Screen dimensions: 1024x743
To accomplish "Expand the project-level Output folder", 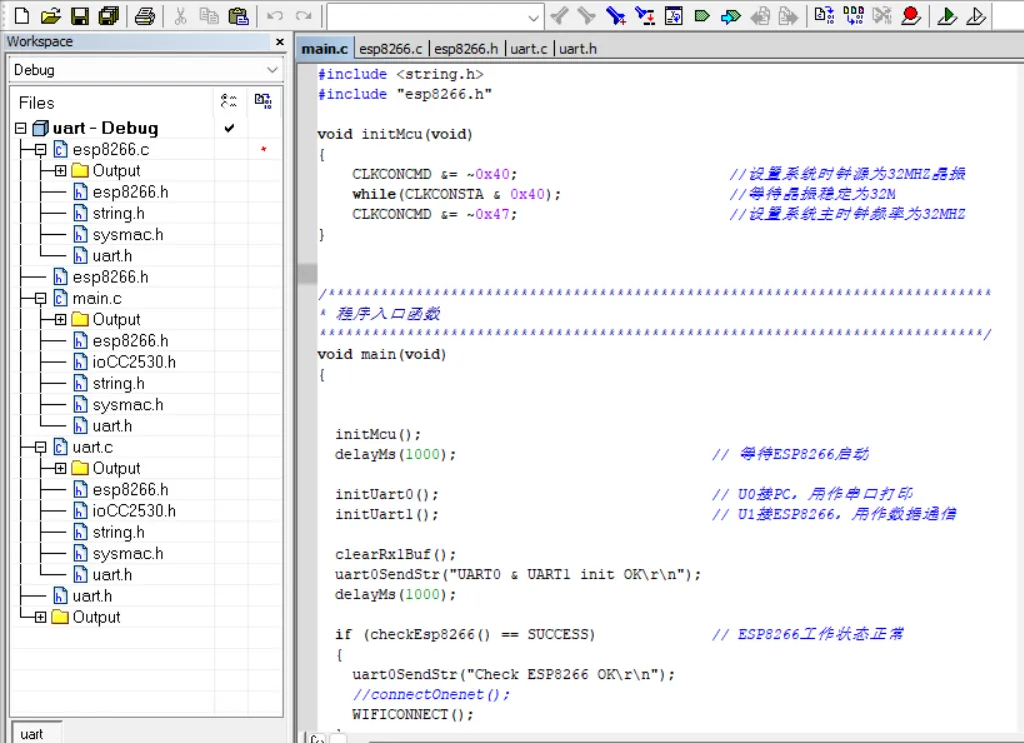I will (x=40, y=617).
